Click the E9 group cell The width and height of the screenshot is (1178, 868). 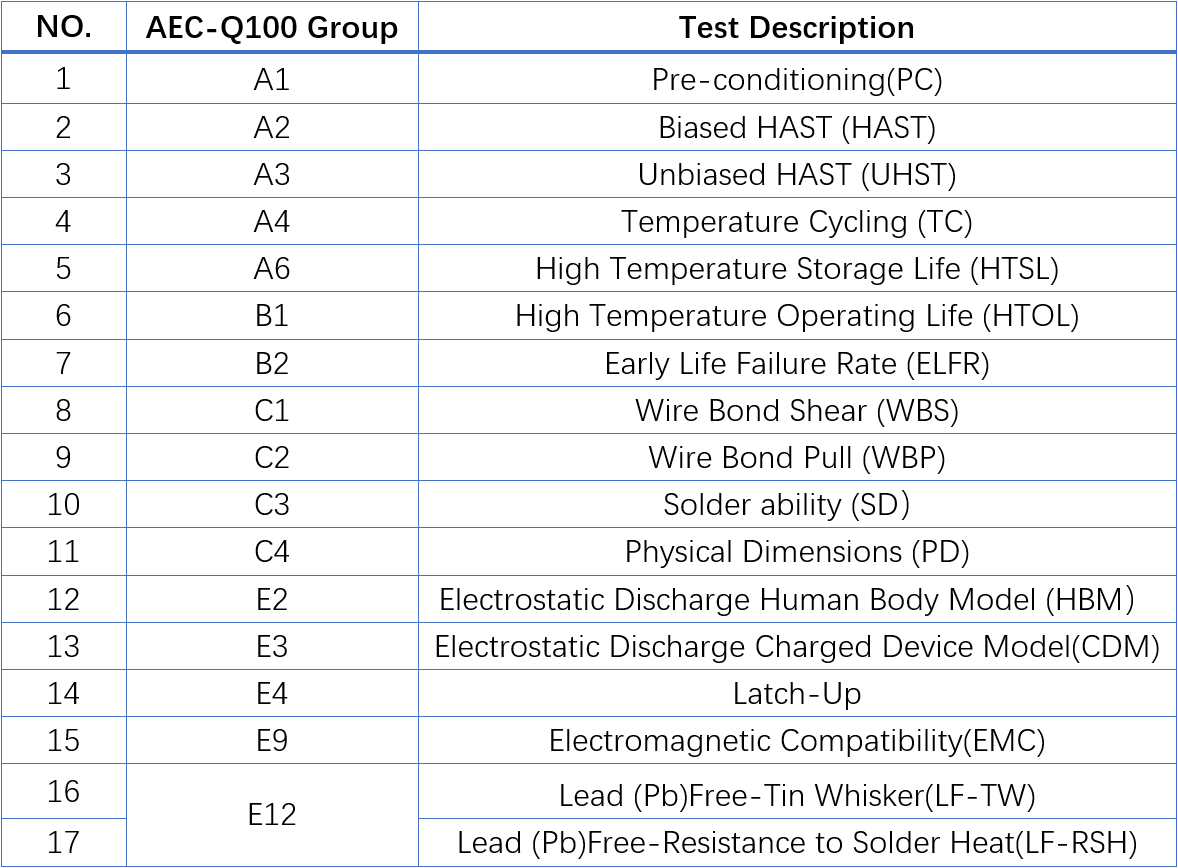point(272,741)
